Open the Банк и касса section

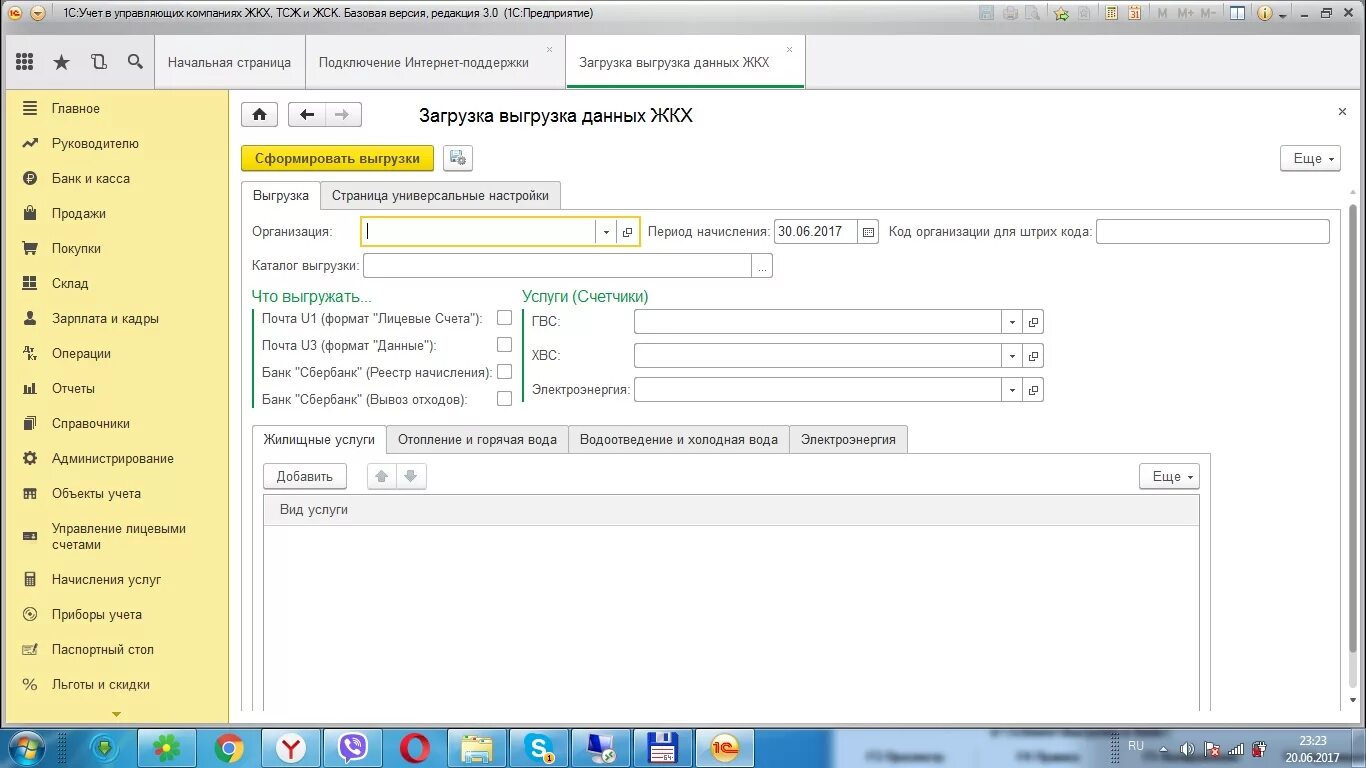115,178
